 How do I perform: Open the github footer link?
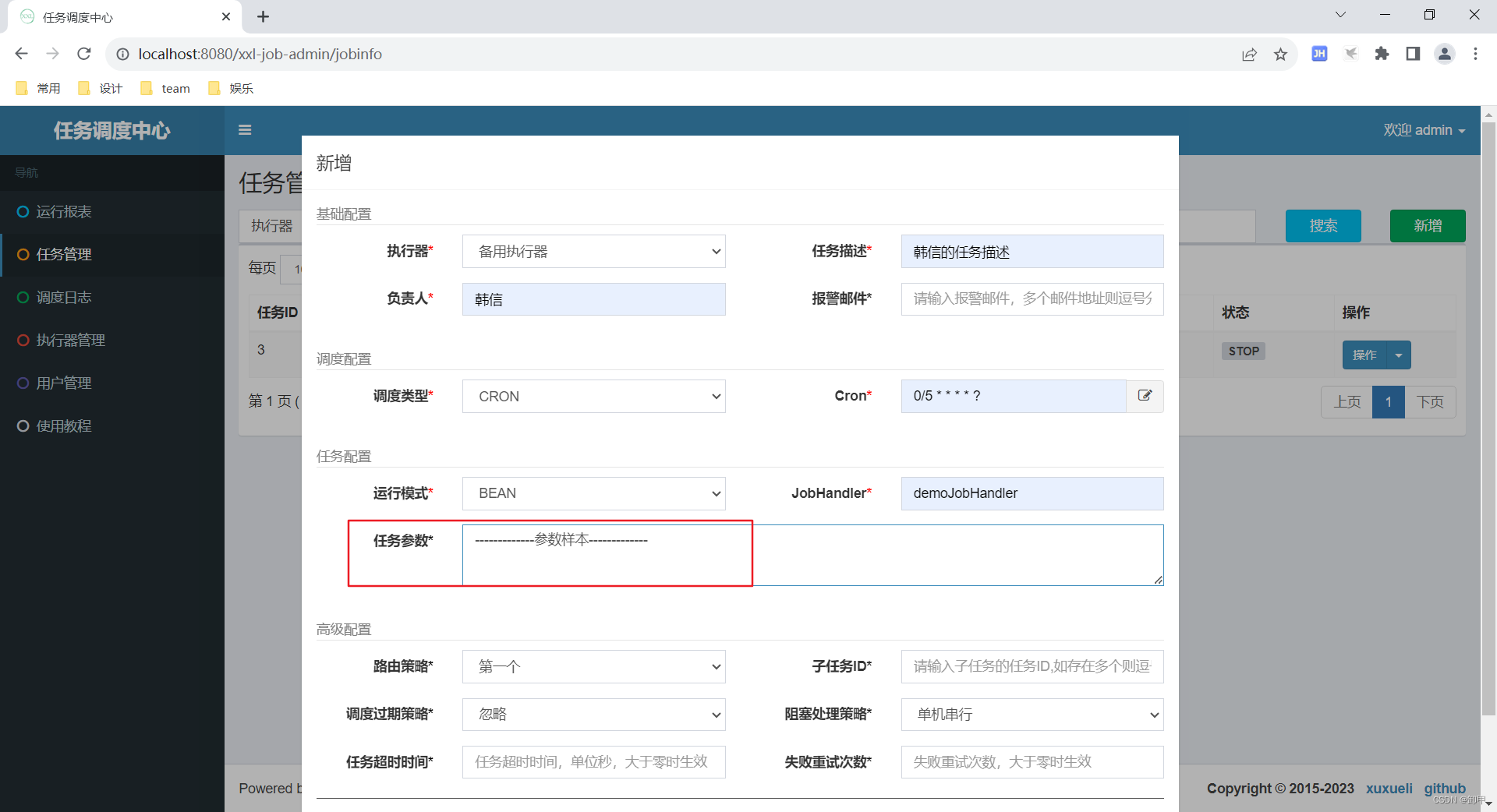(1445, 789)
